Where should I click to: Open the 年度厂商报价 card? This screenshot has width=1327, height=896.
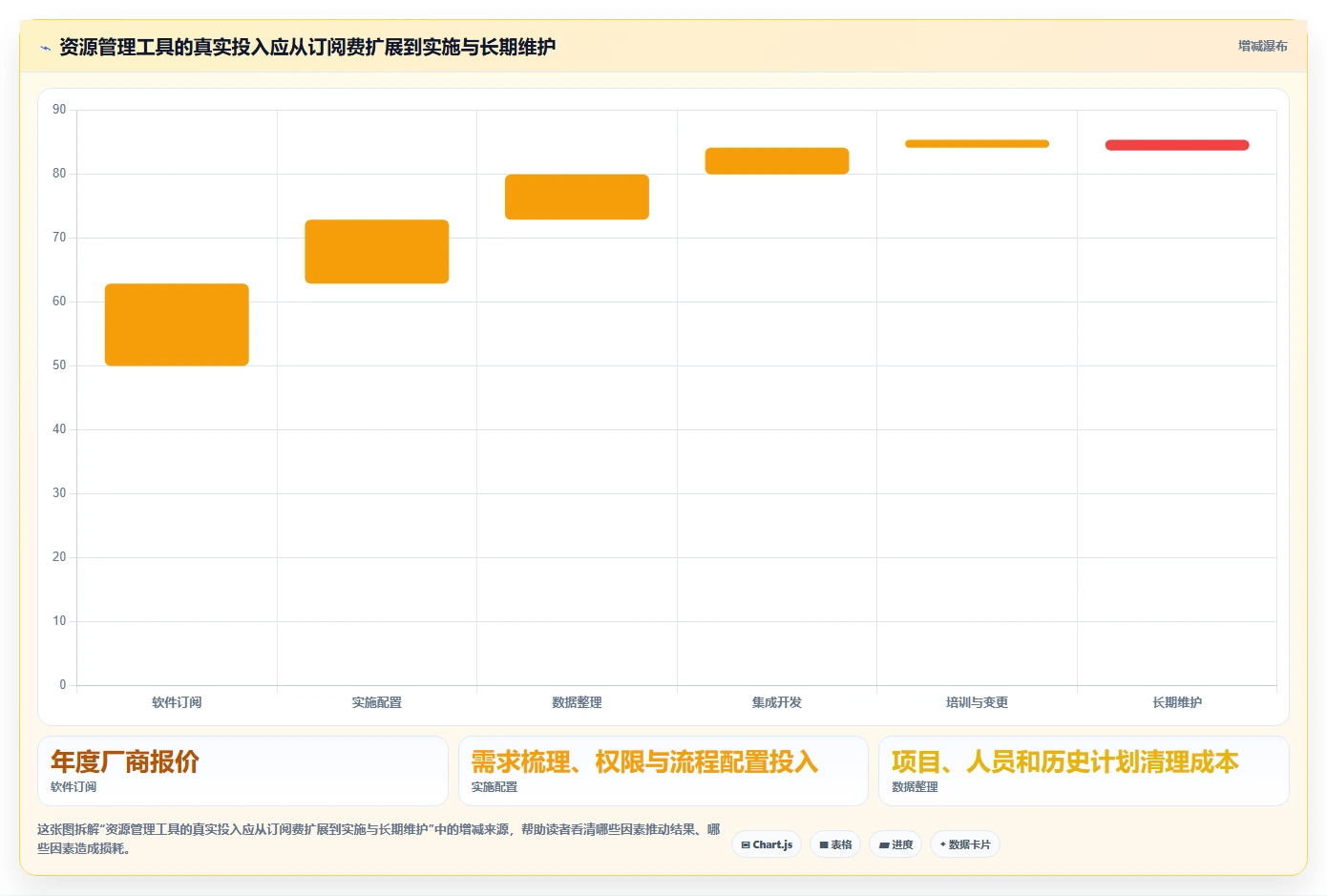click(242, 771)
